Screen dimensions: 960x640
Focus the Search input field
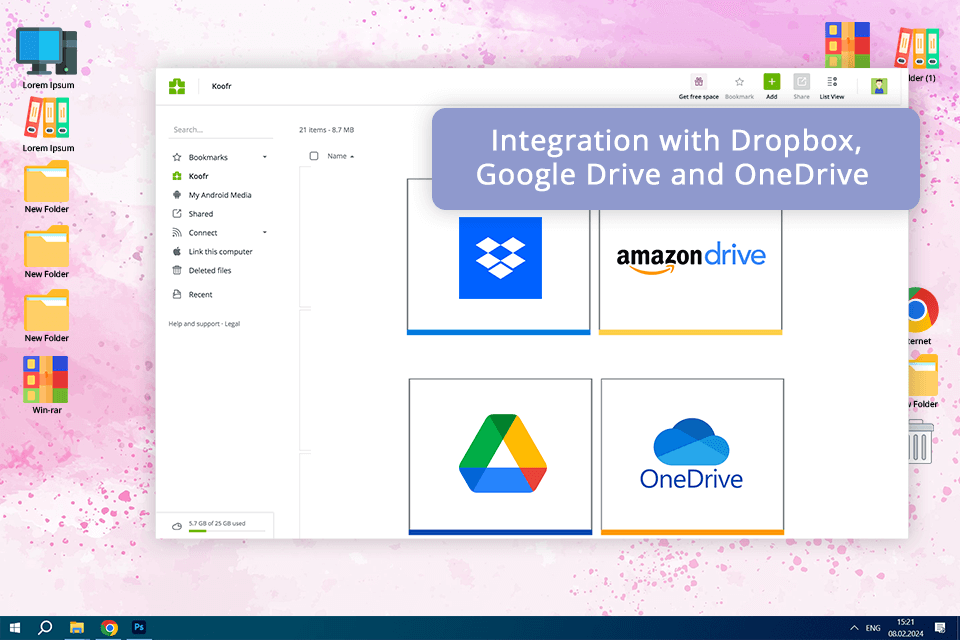(220, 130)
